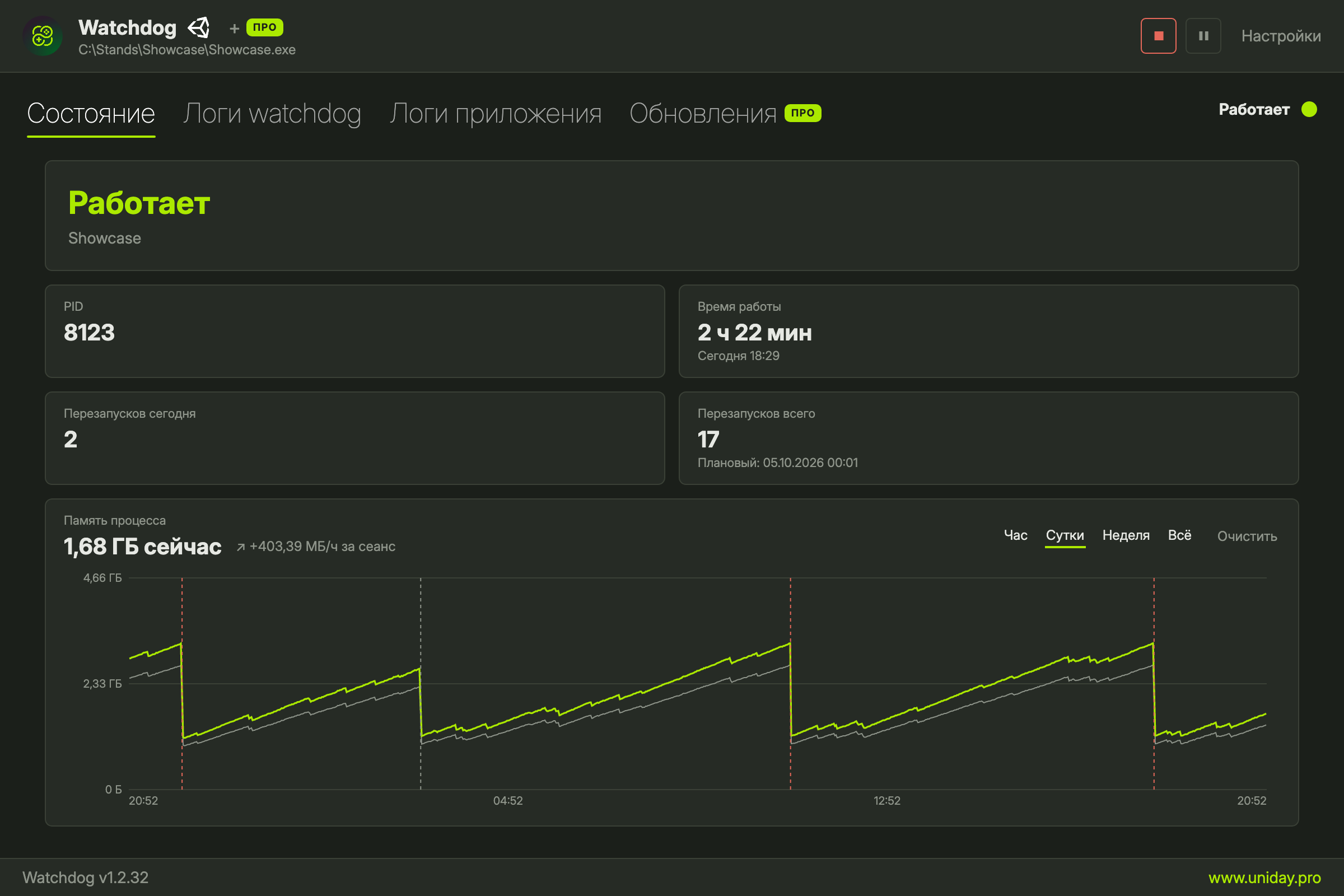Viewport: 1344px width, 896px height.
Task: Click the Unity logo icon
Action: pos(199,27)
